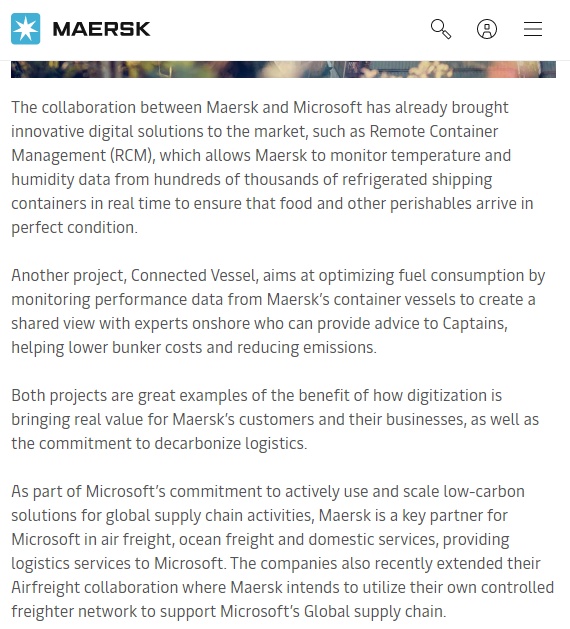Click the article banner image strip
The width and height of the screenshot is (570, 629).
(x=283, y=69)
